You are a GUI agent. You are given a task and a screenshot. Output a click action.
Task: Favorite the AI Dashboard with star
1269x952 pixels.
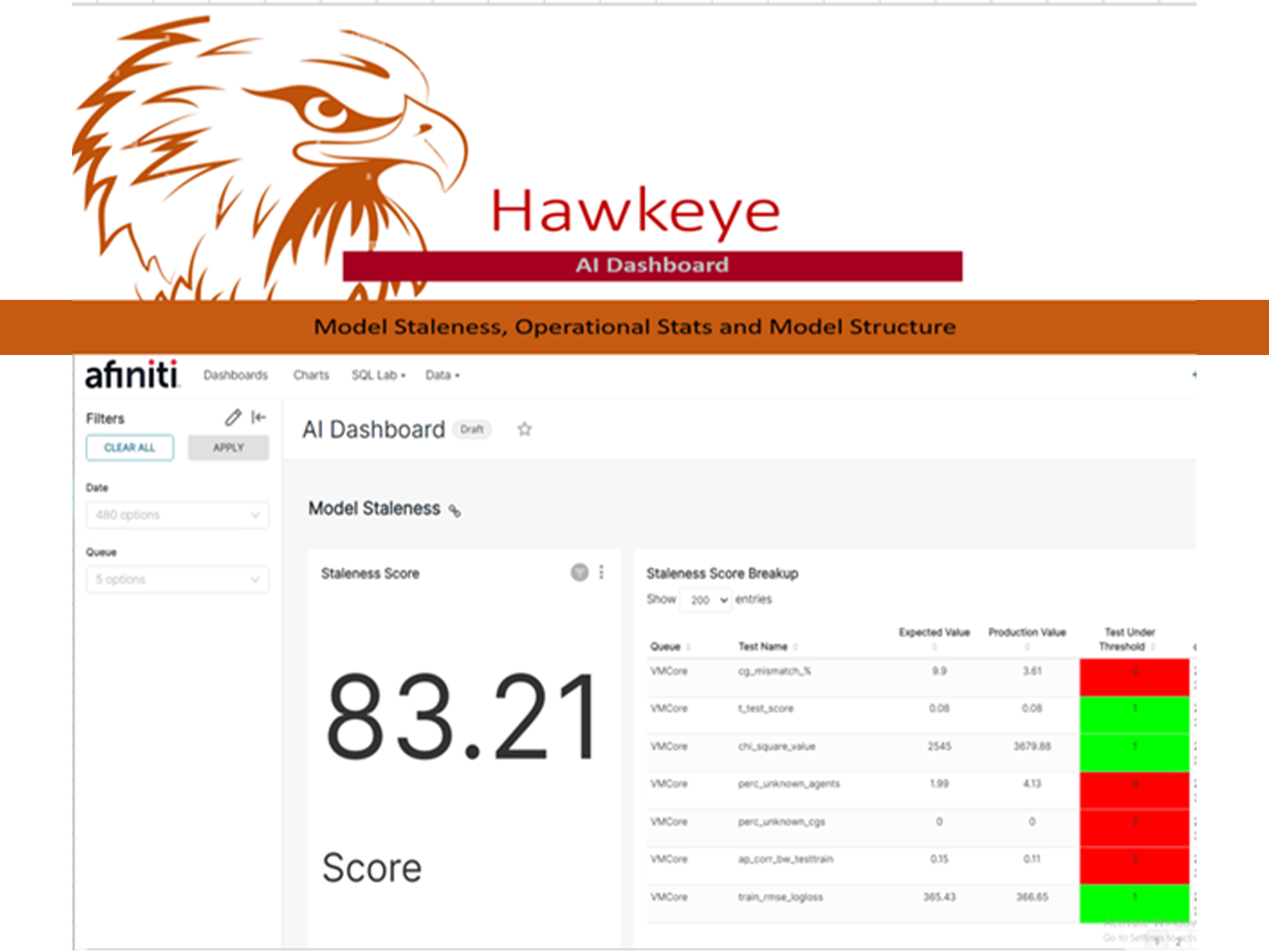tap(525, 430)
